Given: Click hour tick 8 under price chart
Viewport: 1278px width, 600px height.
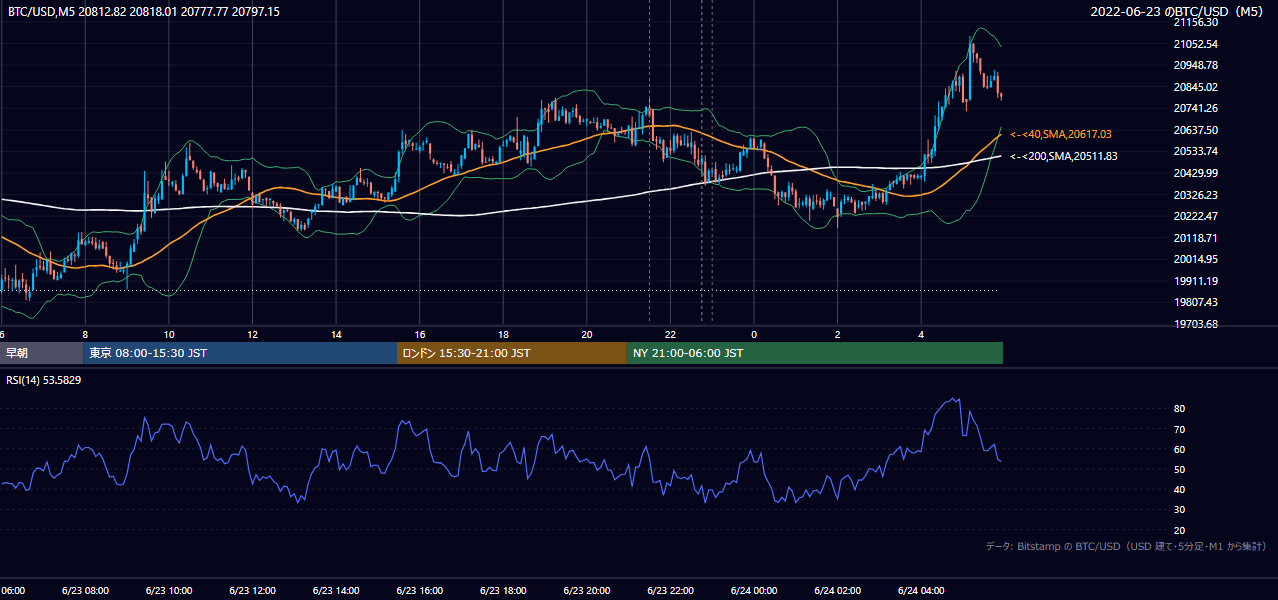Looking at the screenshot, I should point(85,335).
